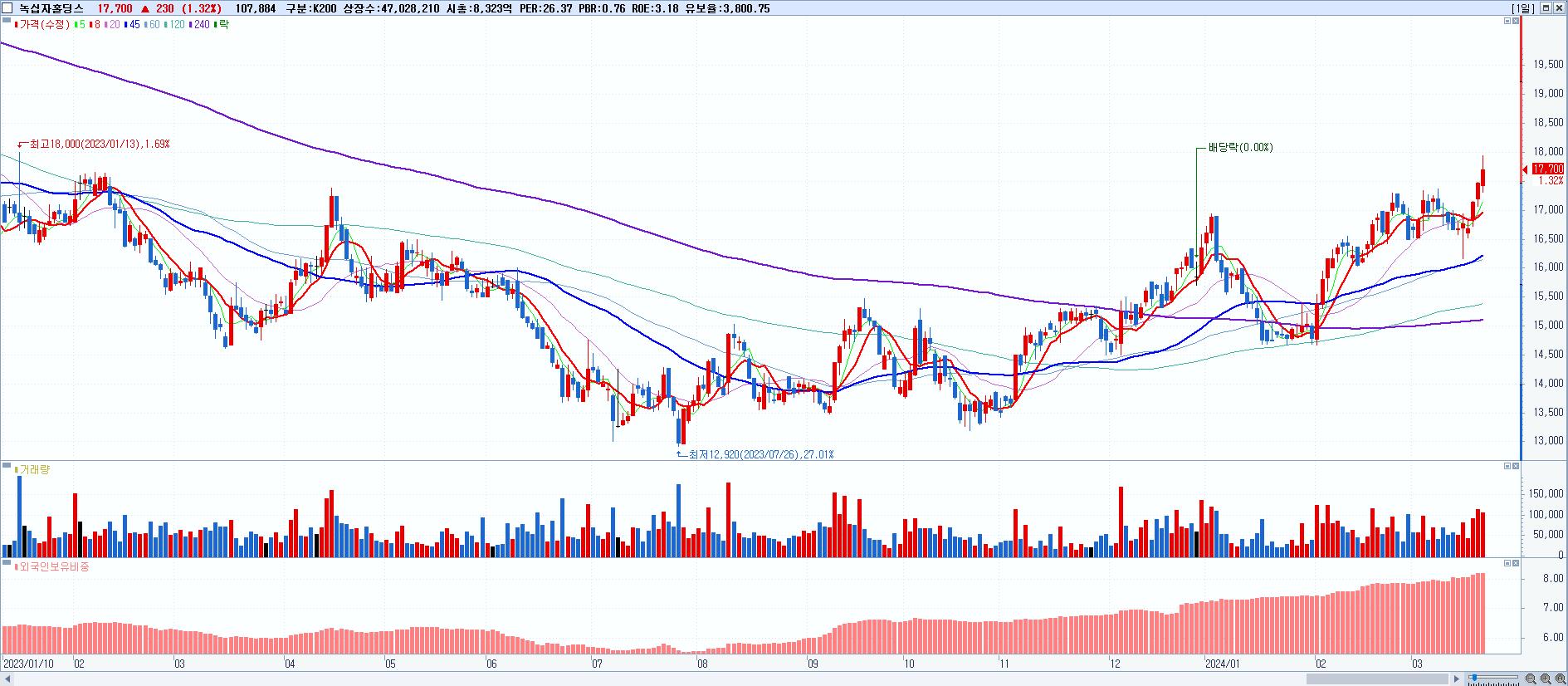Screen dimensions: 1568x686
Task: Click the zoom out magnifier icon
Action: click(x=1530, y=679)
